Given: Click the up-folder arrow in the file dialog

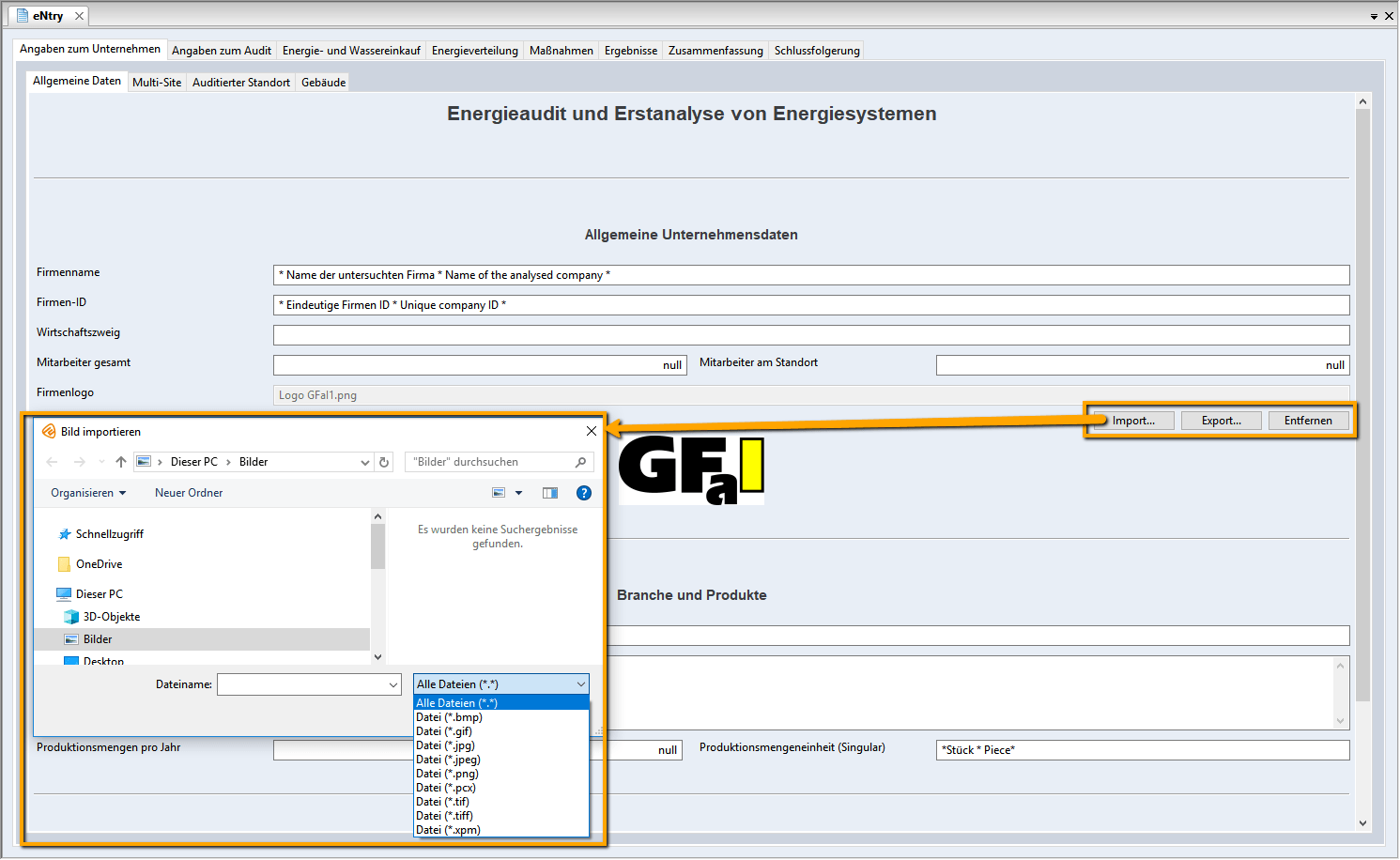Looking at the screenshot, I should [120, 462].
